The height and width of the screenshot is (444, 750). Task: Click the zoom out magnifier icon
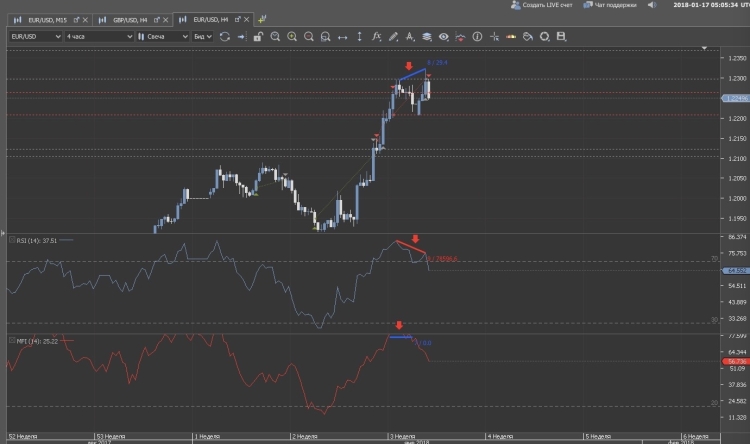pyautogui.click(x=309, y=36)
